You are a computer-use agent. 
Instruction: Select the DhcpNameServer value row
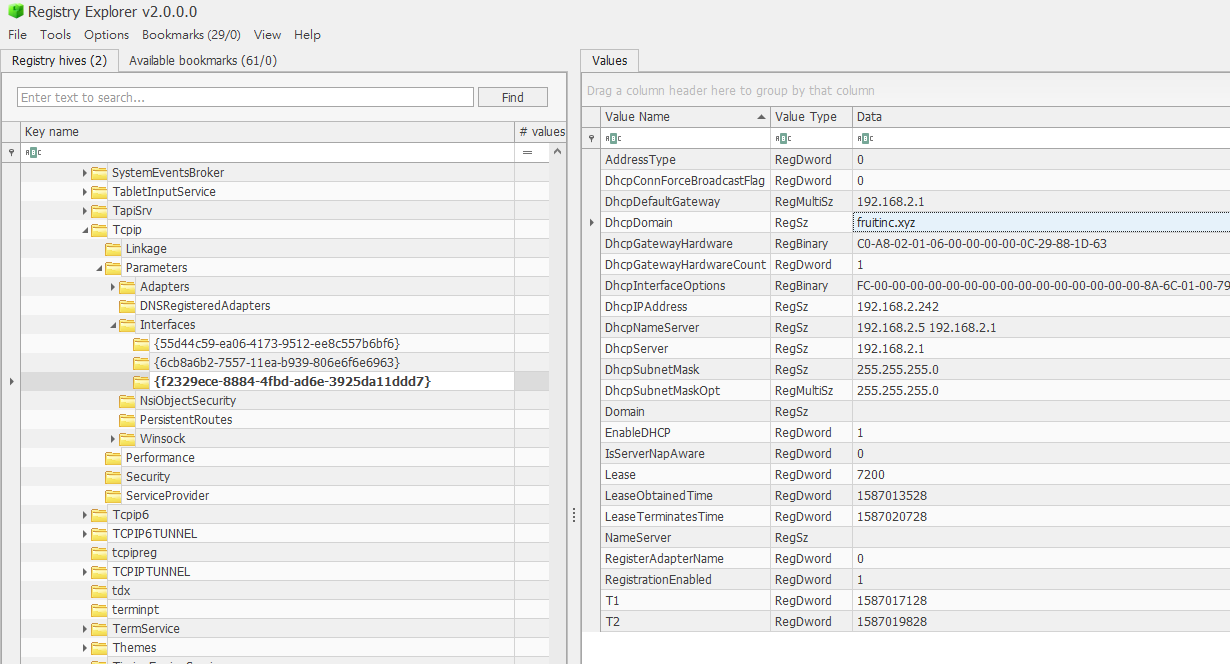pos(915,328)
